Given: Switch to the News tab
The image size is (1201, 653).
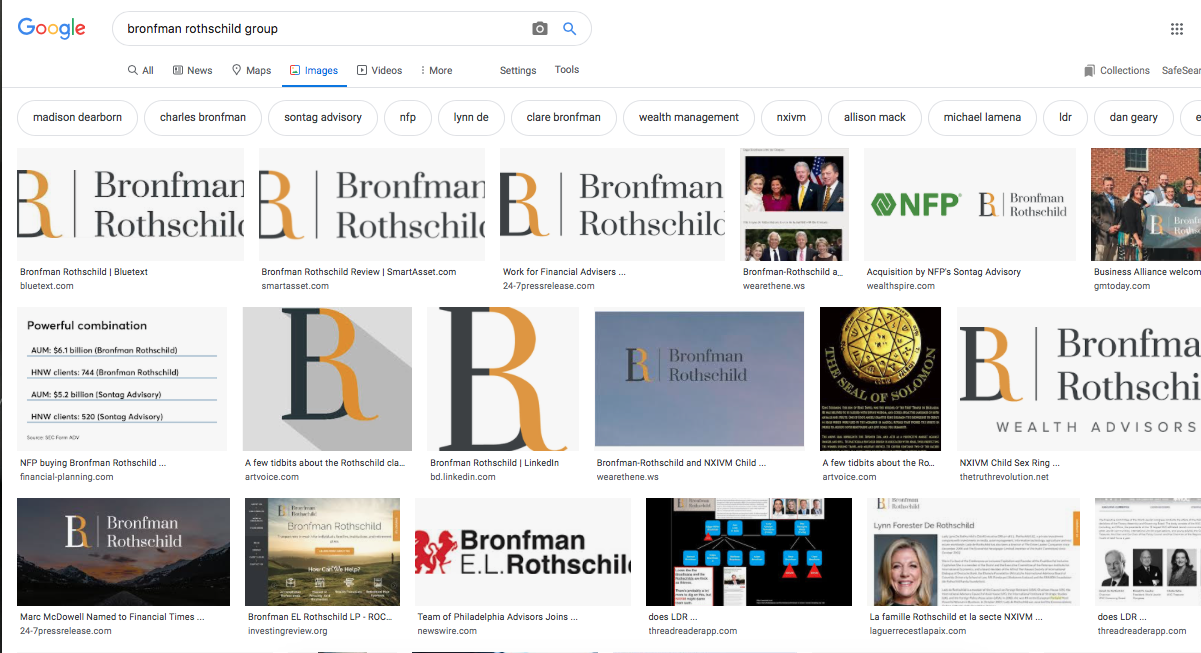Looking at the screenshot, I should [x=192, y=70].
